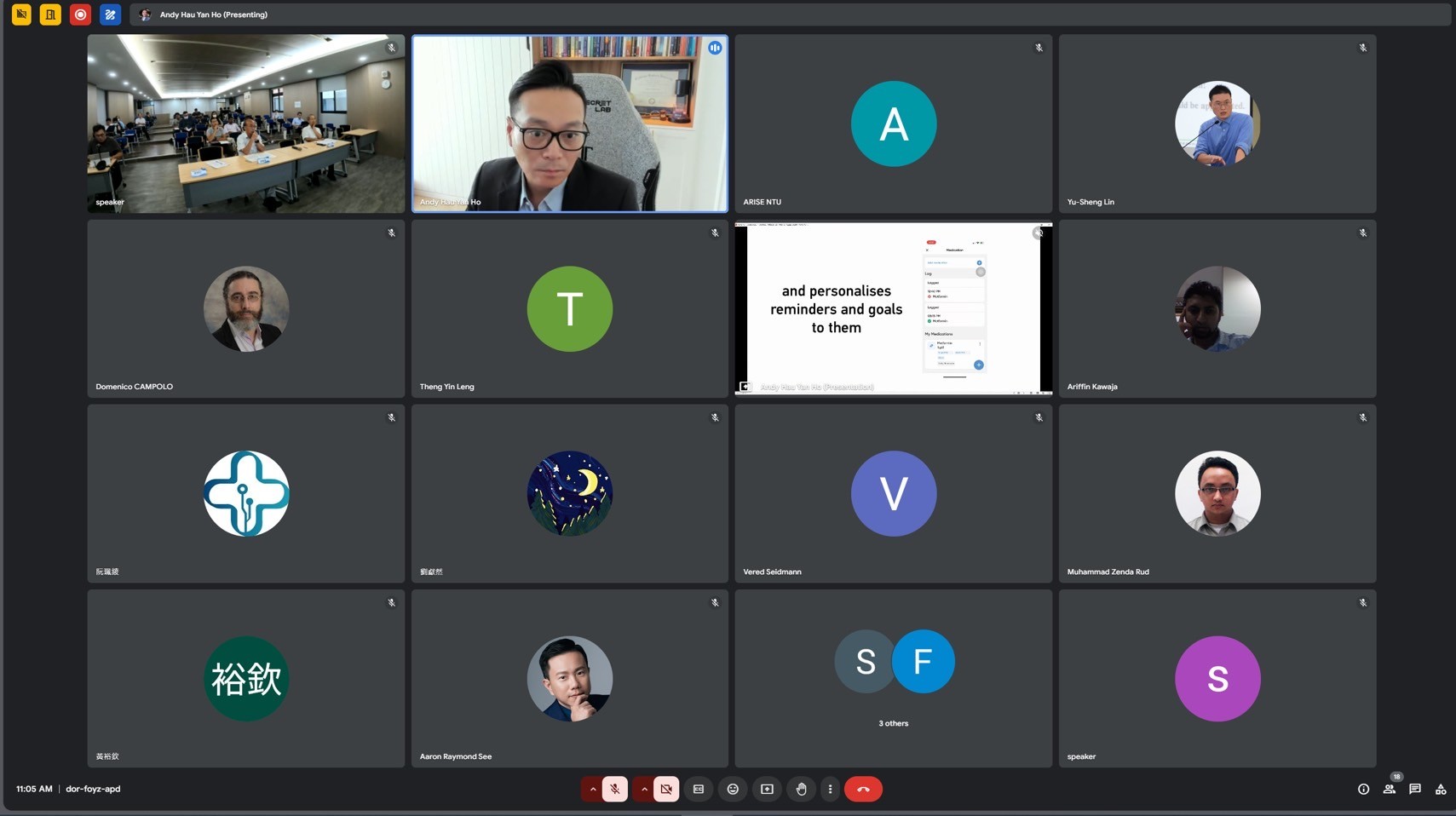Screen dimensions: 1456x816
Task: Open the present screen share button
Action: (767, 789)
